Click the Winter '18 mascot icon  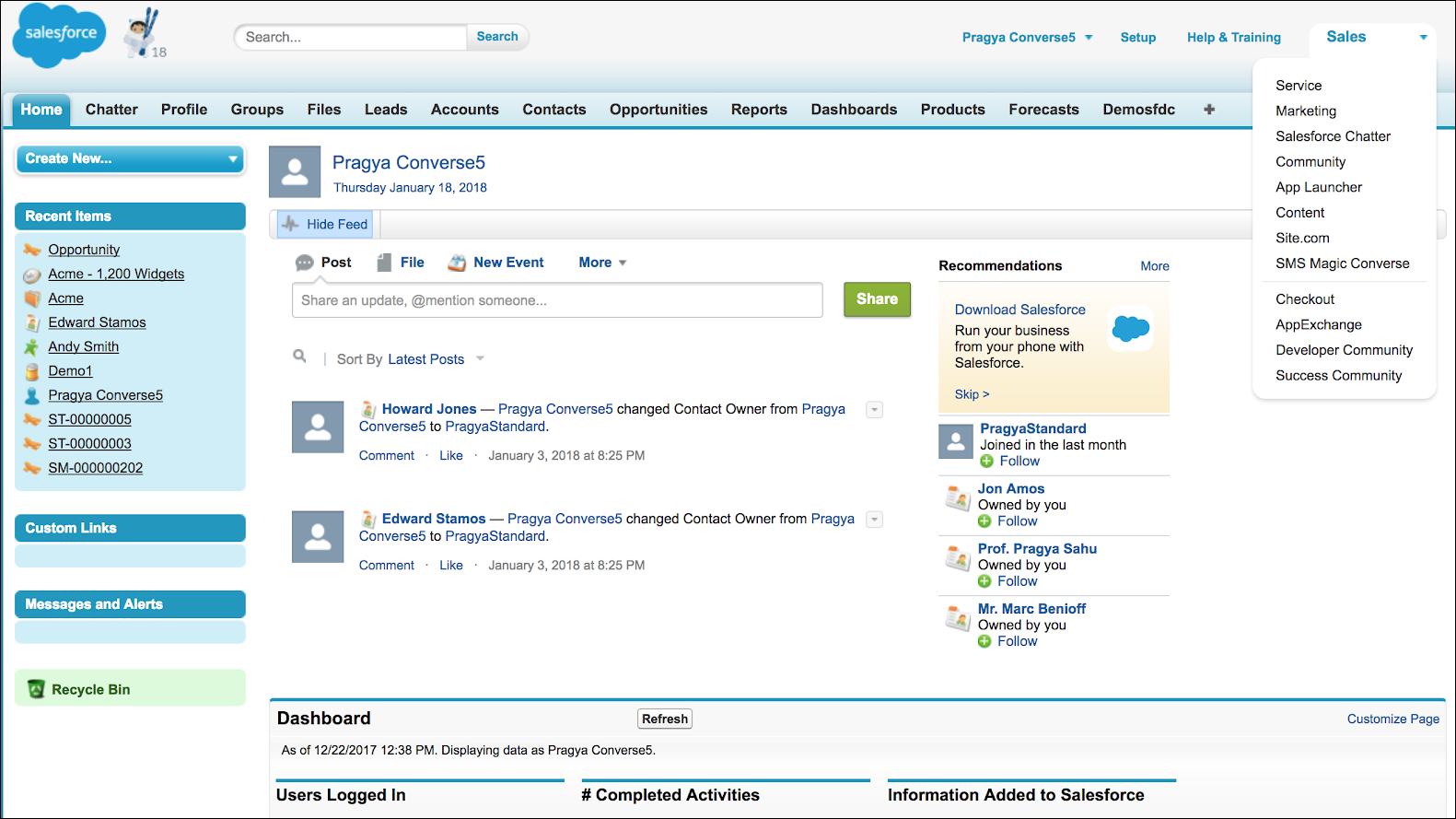[x=142, y=33]
